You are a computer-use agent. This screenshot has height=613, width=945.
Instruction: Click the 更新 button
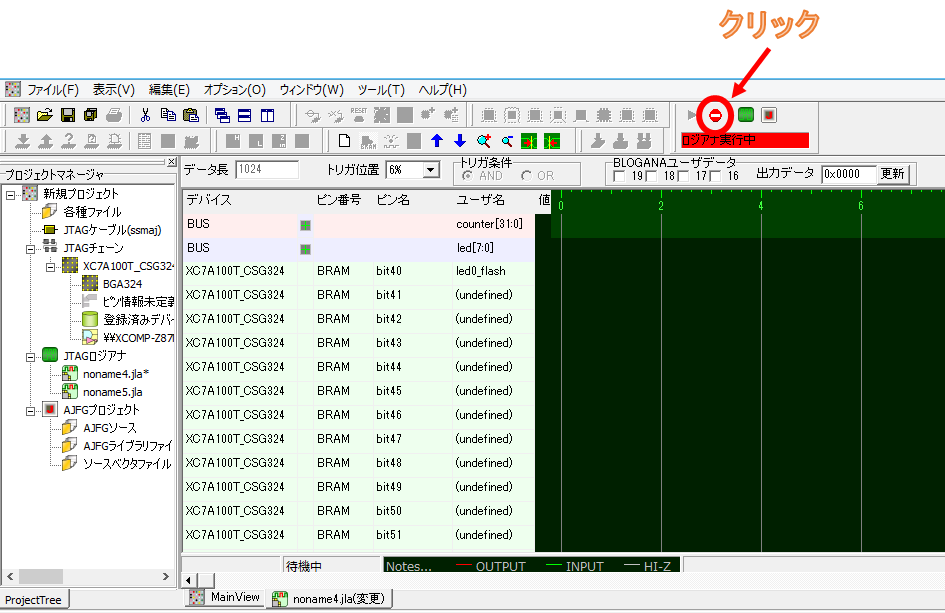click(x=892, y=174)
